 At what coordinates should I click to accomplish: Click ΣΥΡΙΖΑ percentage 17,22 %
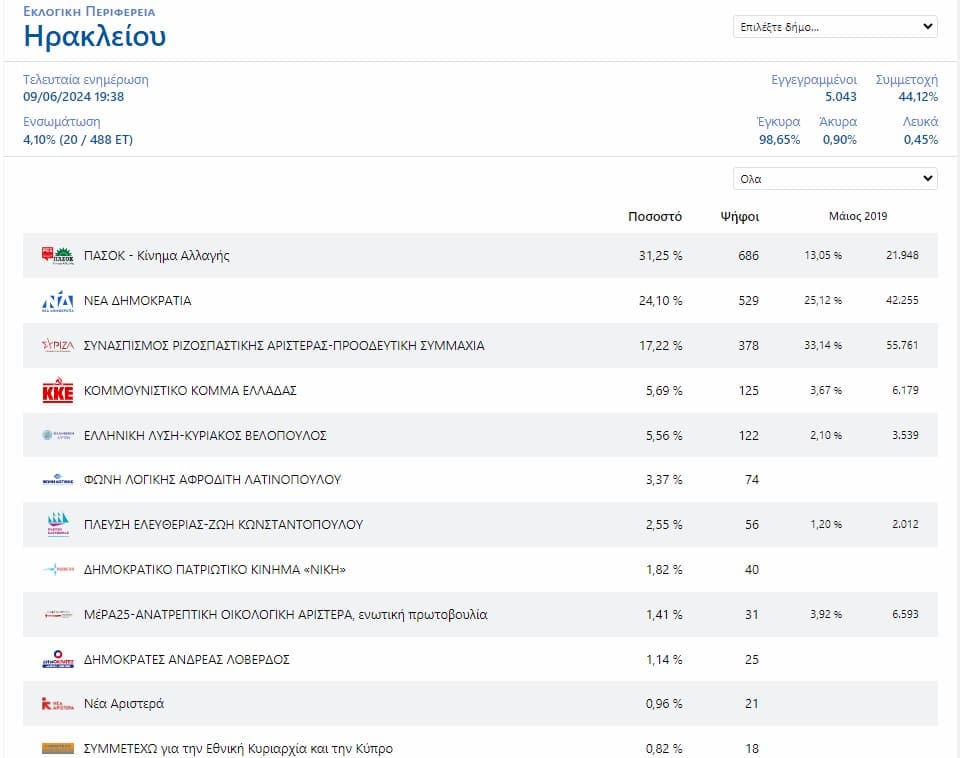[661, 345]
